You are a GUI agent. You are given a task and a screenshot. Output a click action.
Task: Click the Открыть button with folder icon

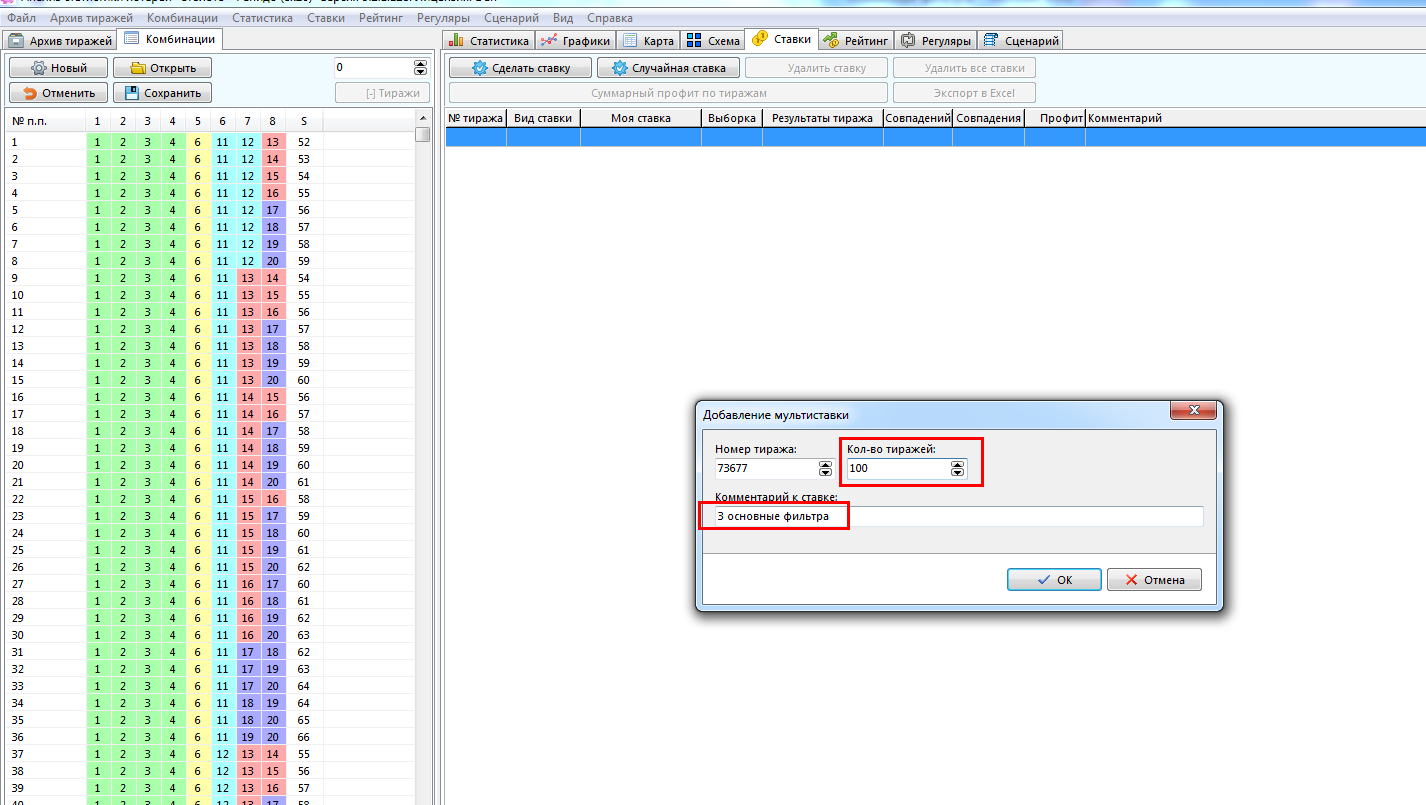[162, 68]
